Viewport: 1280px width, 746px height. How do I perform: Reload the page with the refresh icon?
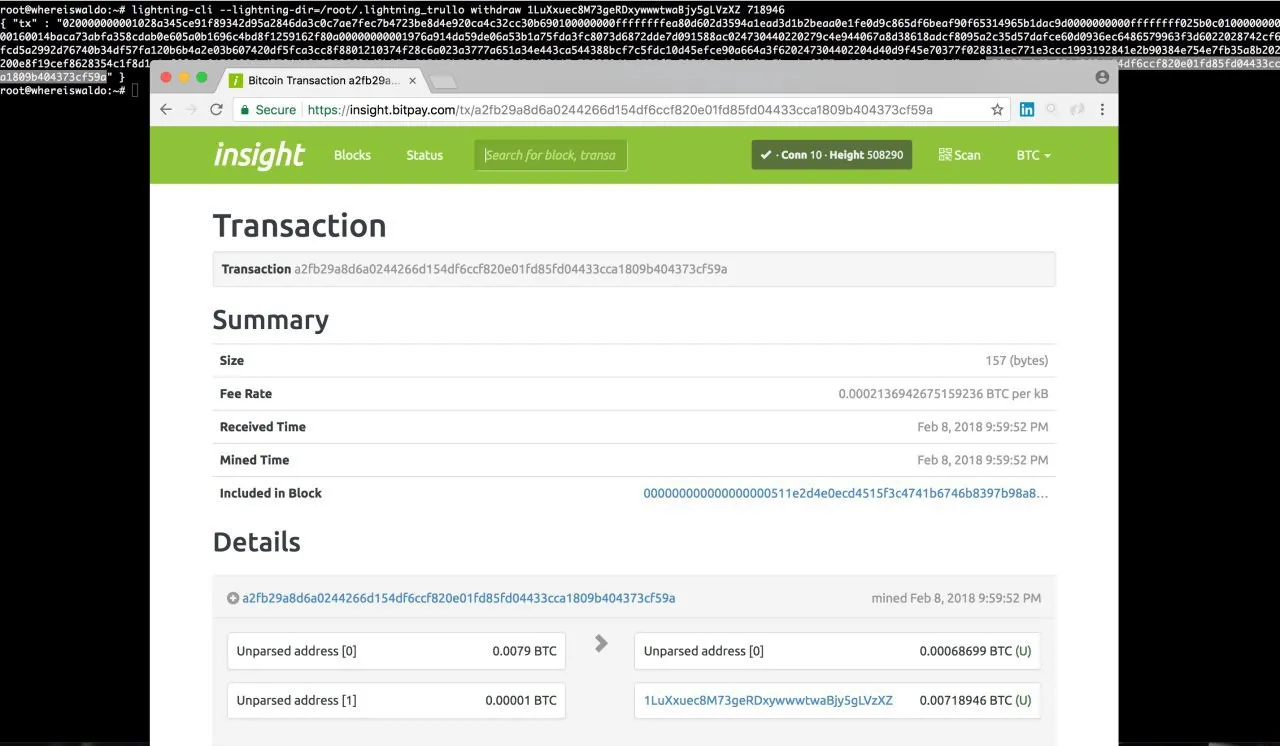point(216,110)
